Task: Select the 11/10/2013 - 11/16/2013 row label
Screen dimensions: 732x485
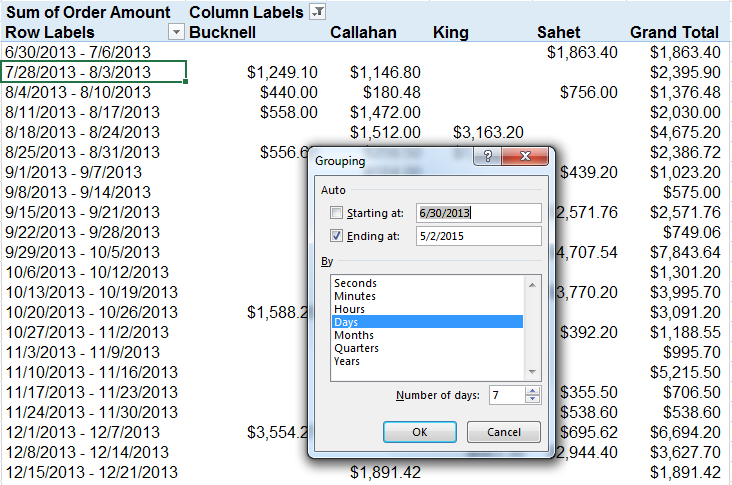Action: (x=92, y=372)
